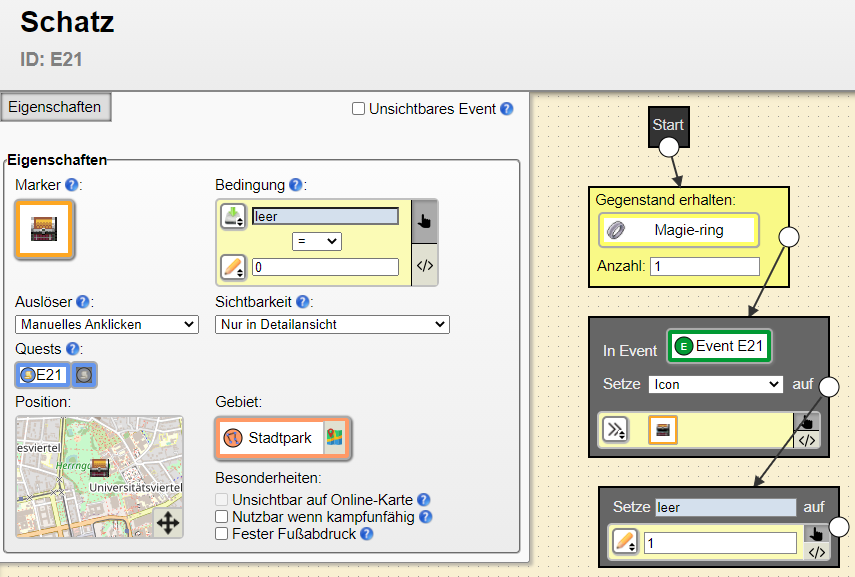This screenshot has width=855, height=577.
Task: Click the move arrows icon on map
Action: pyautogui.click(x=168, y=522)
